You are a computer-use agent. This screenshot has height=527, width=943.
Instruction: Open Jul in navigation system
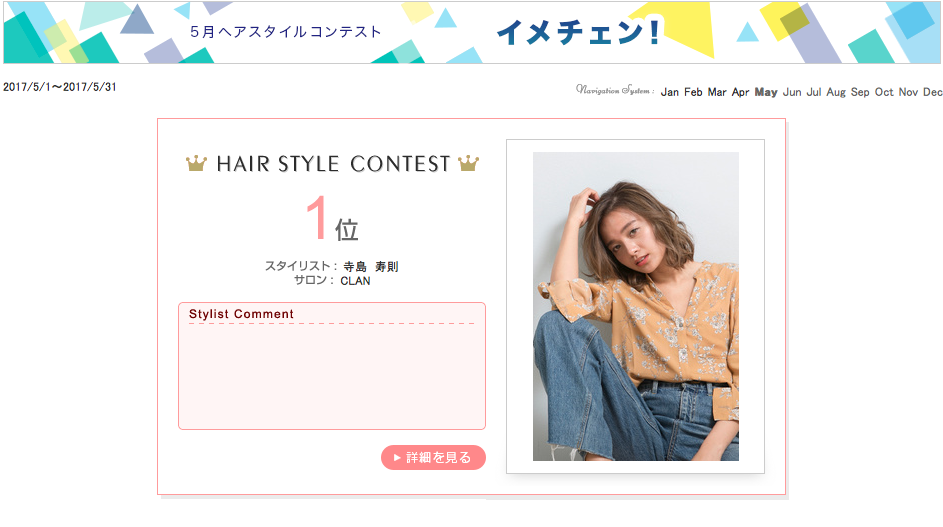tap(814, 92)
